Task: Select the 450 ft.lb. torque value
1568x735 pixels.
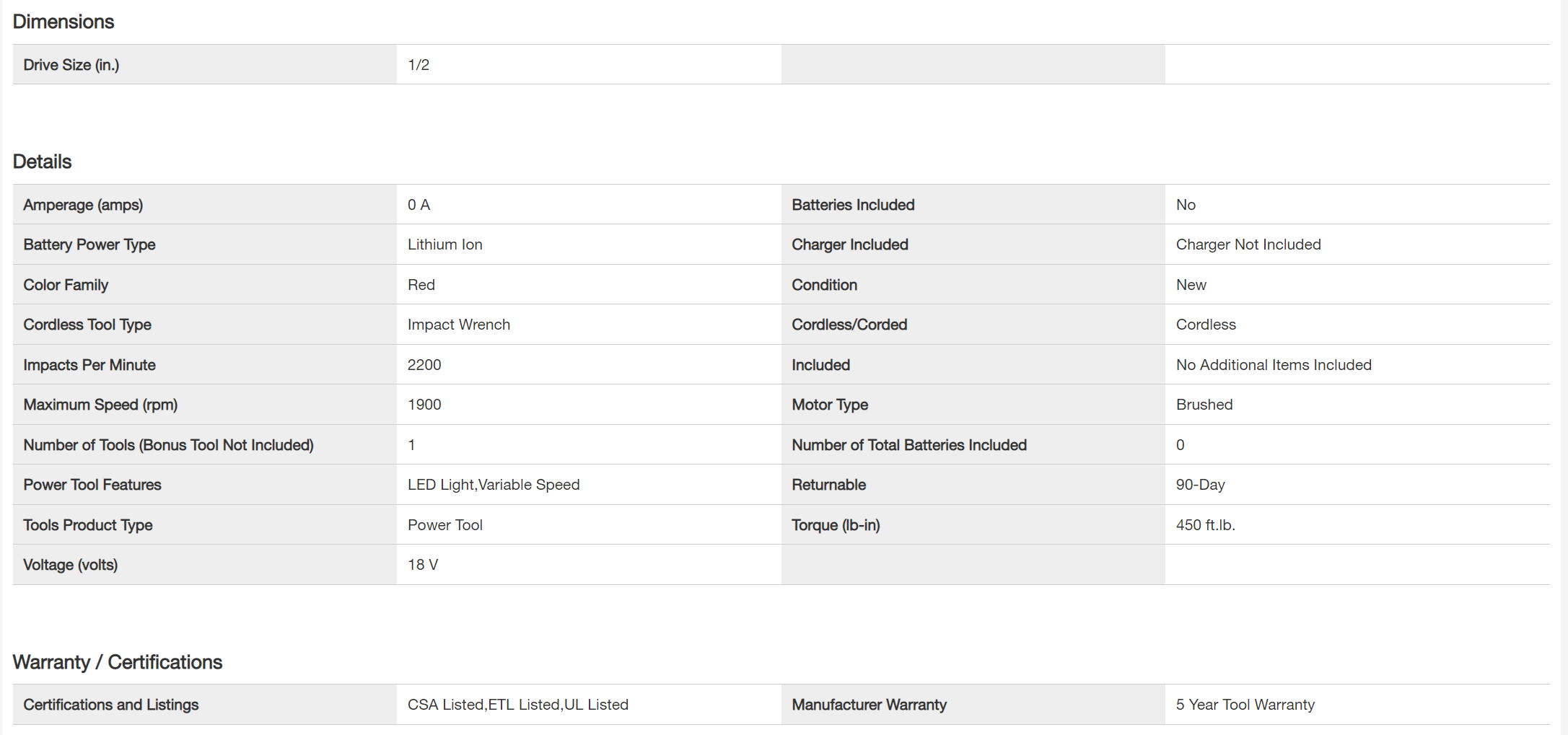Action: point(1206,525)
